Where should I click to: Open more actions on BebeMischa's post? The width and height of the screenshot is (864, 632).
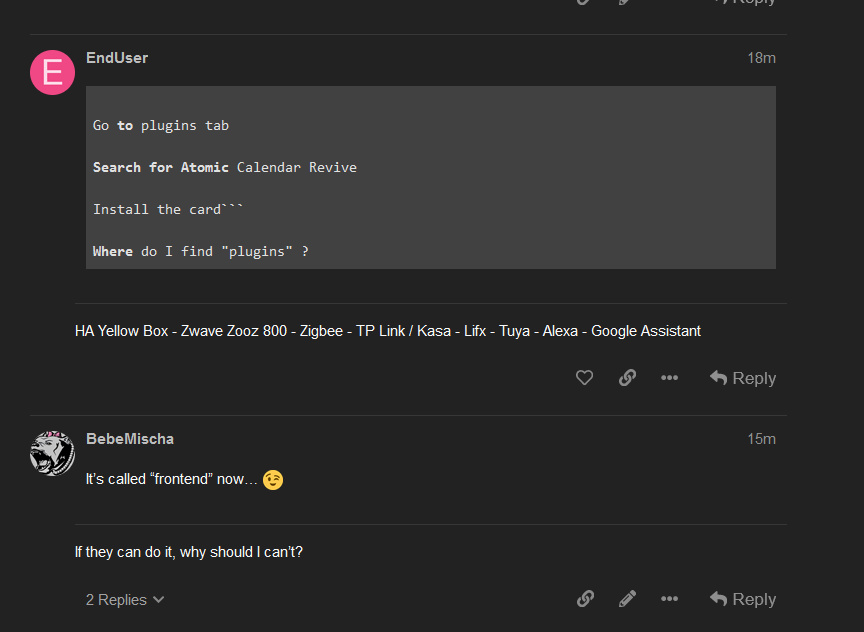point(669,598)
